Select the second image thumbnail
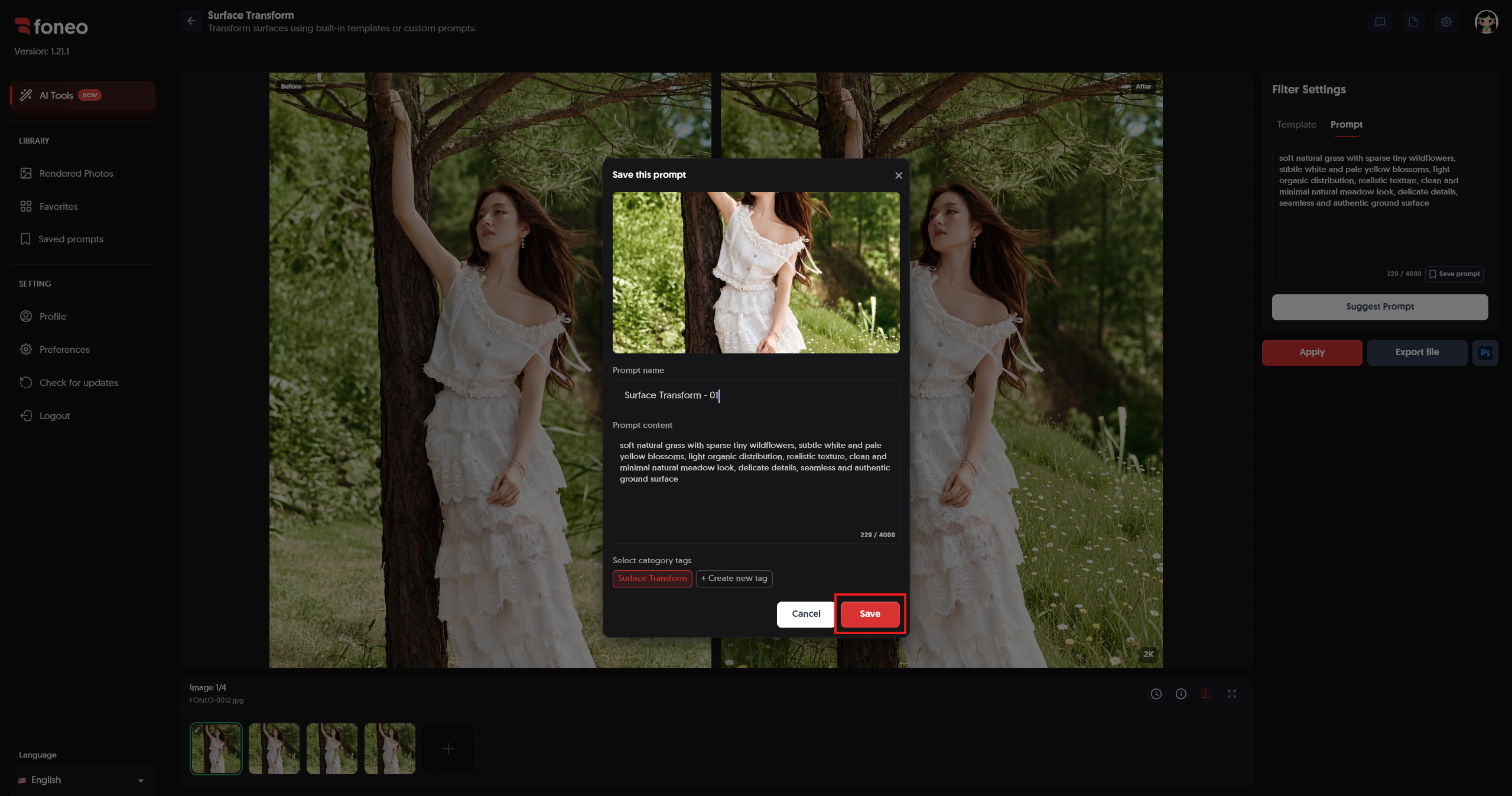This screenshot has width=1512, height=796. [274, 749]
